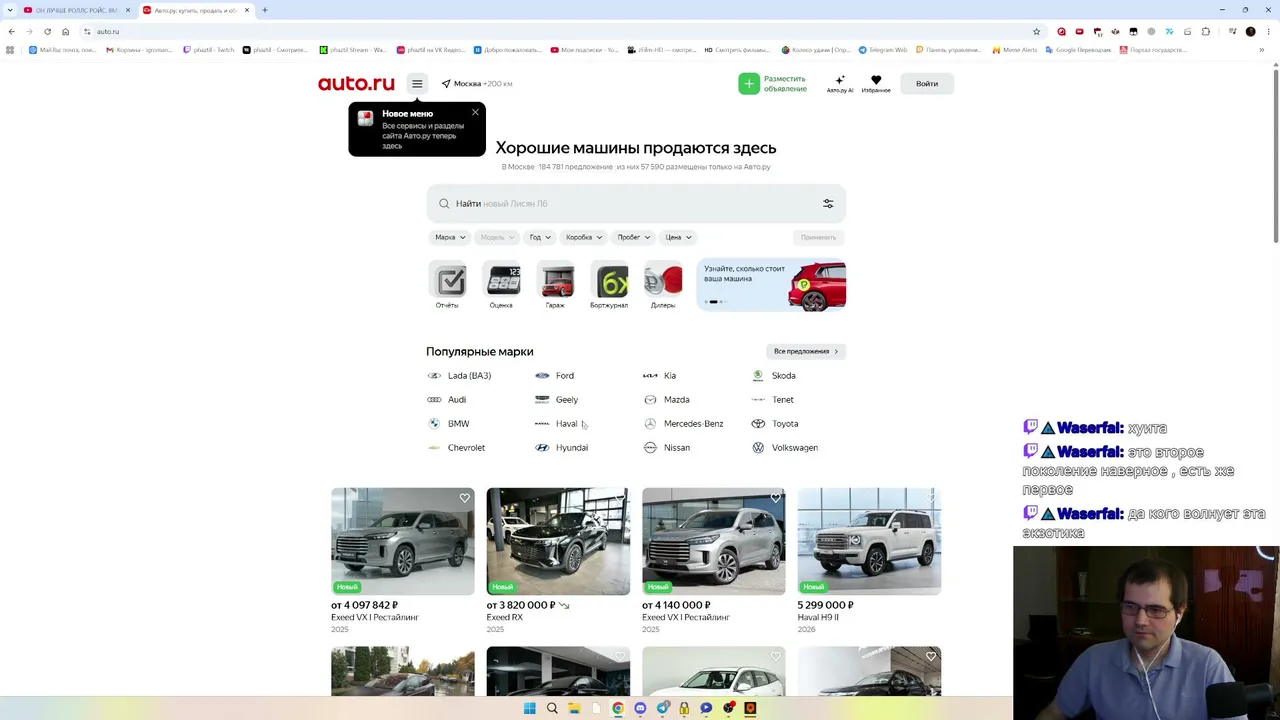
Task: Click the green plus 'Разместить объявление' icon
Action: (x=749, y=84)
